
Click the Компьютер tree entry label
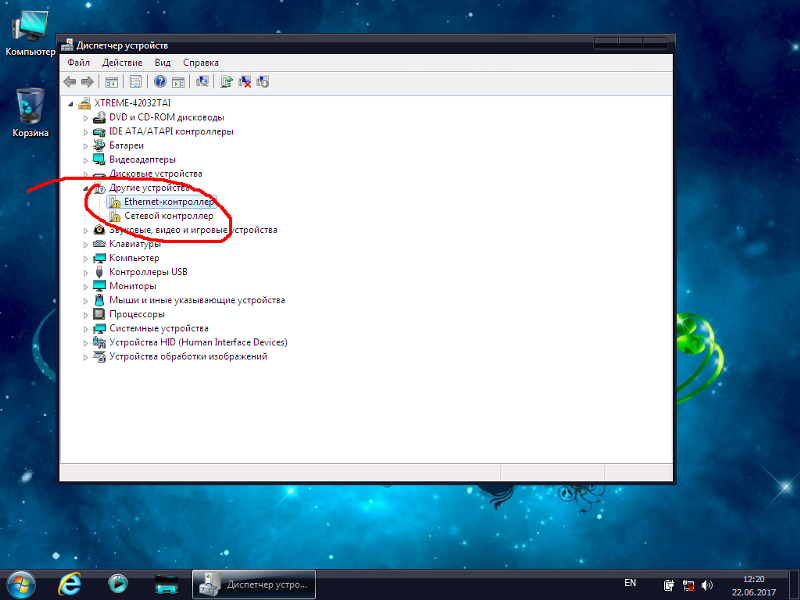[134, 258]
